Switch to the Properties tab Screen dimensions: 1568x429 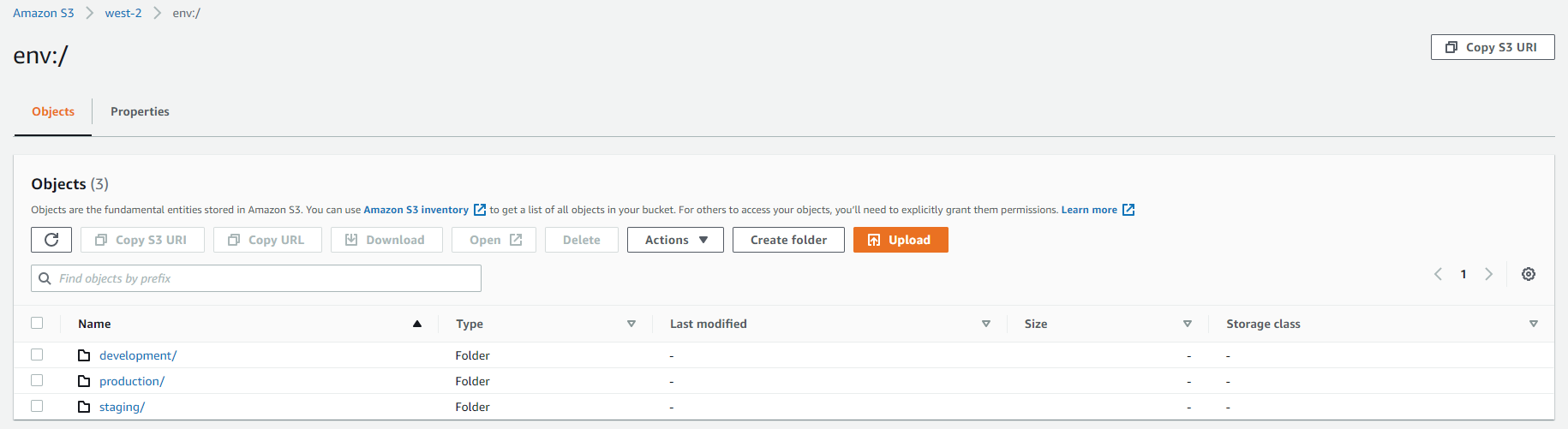pyautogui.click(x=140, y=112)
